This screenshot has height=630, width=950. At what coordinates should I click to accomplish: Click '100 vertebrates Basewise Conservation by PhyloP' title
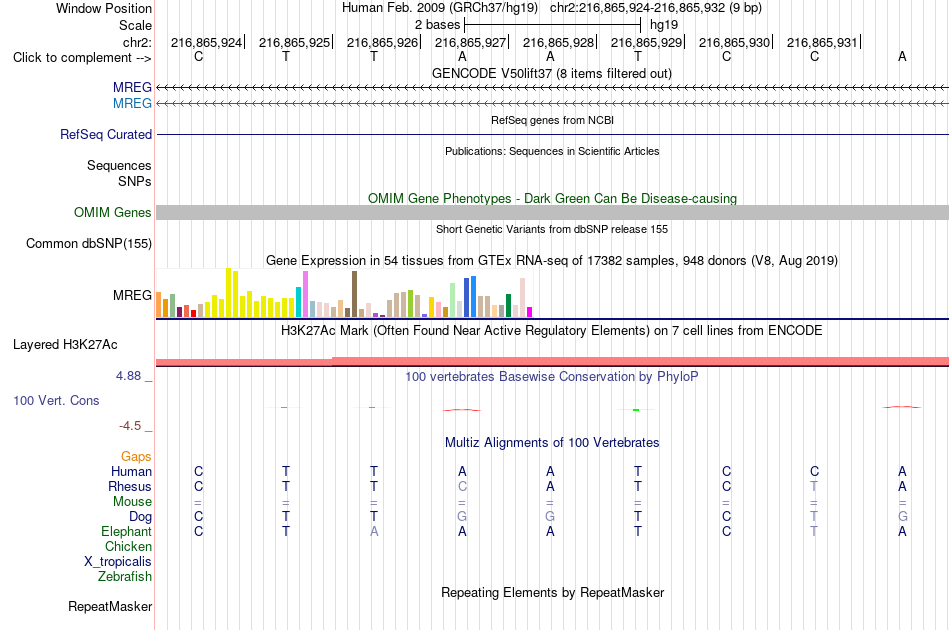[552, 376]
